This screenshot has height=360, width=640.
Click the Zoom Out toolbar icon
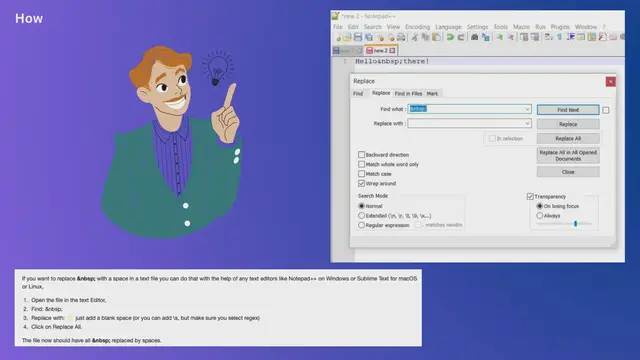(511, 38)
